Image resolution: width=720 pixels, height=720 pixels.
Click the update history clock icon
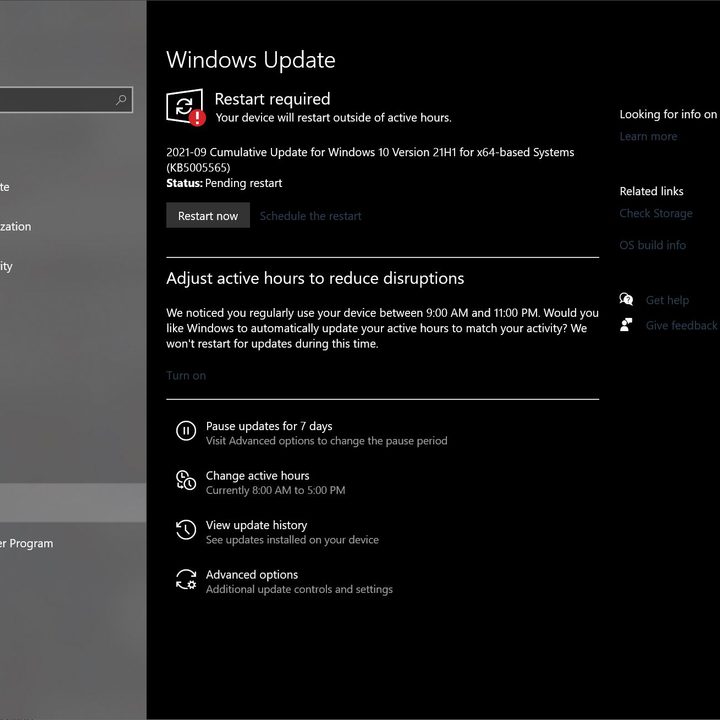(186, 530)
